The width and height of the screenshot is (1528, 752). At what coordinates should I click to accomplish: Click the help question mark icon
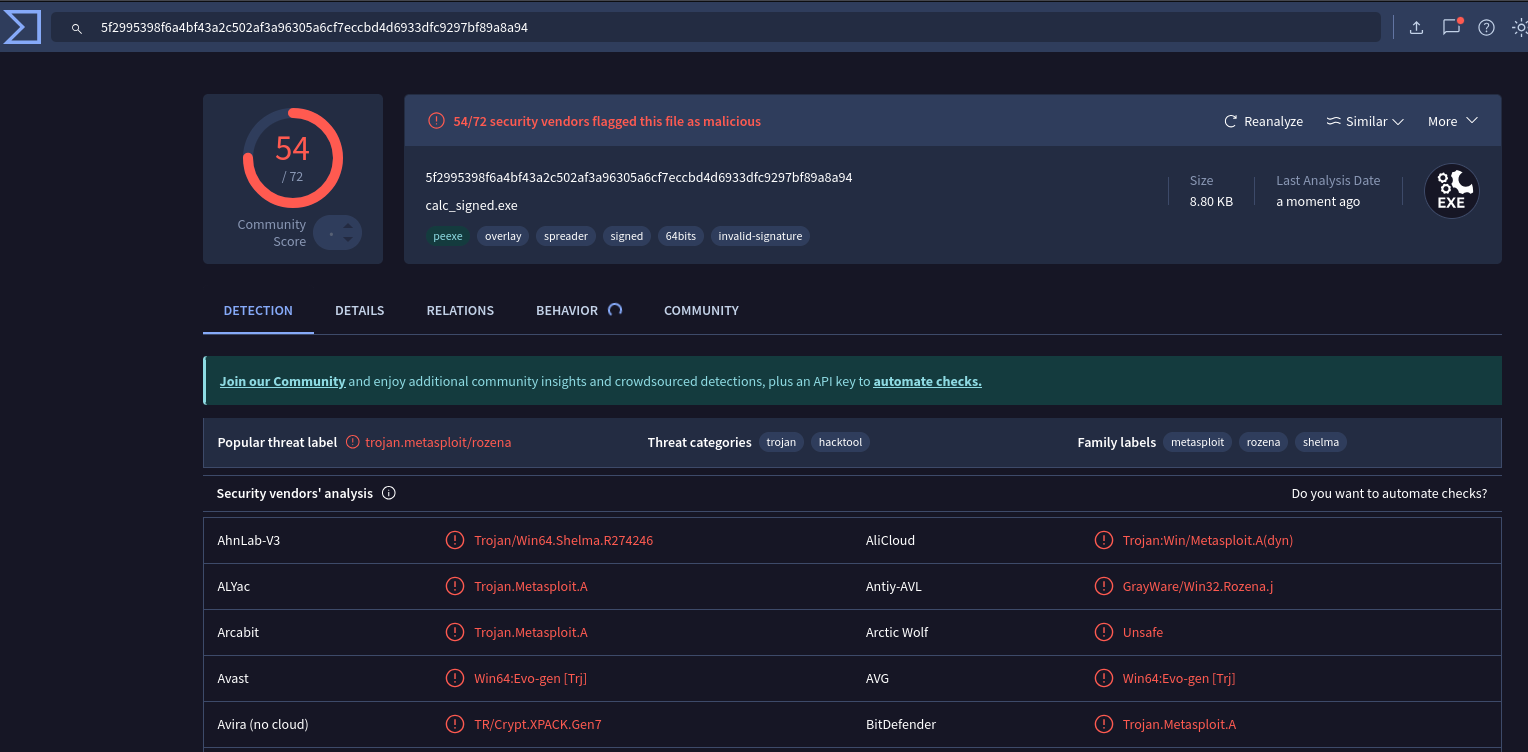[1486, 28]
